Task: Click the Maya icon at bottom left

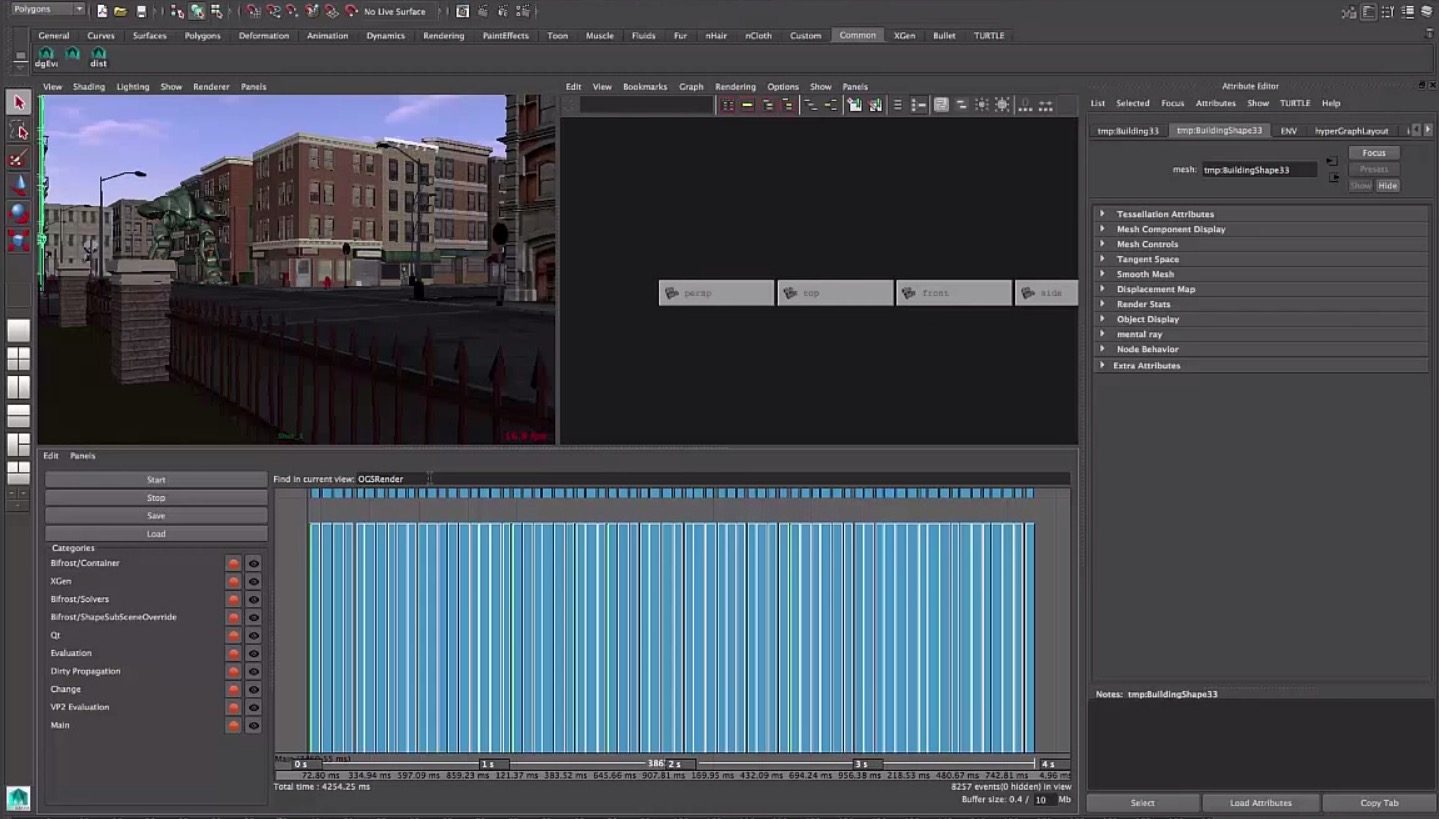Action: tap(18, 797)
